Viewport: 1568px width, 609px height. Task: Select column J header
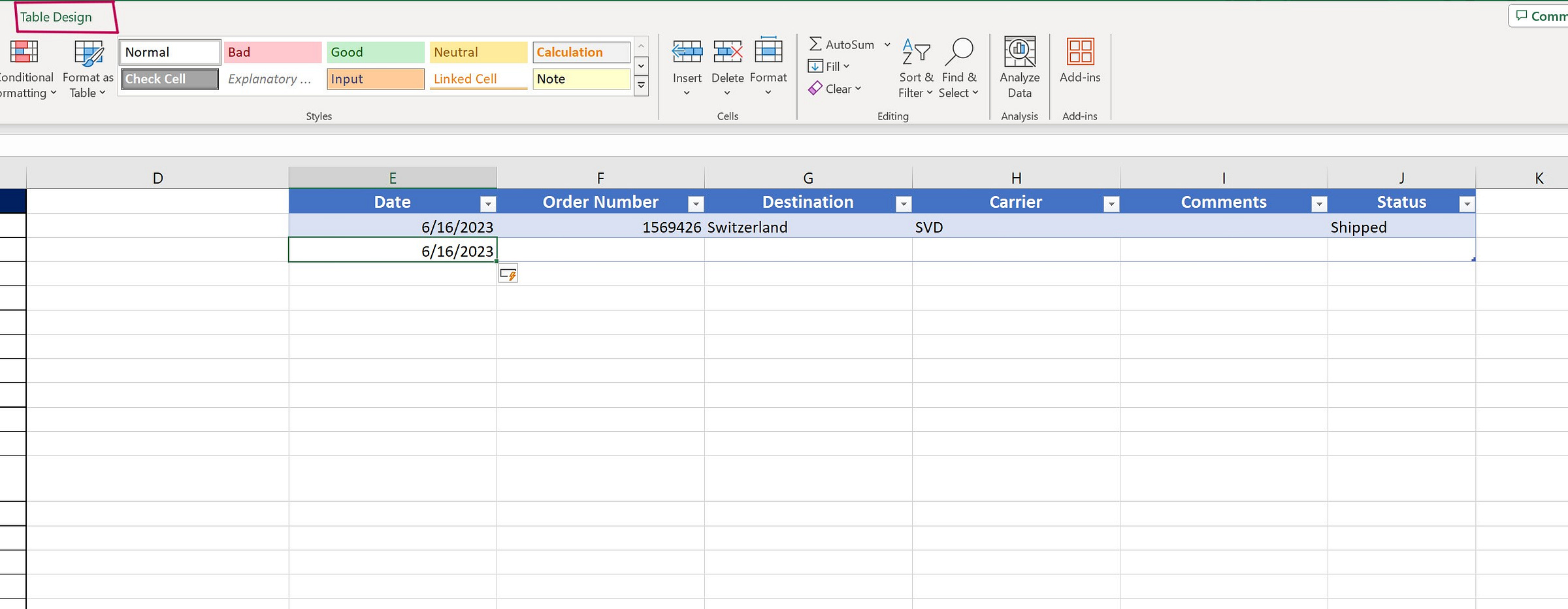1401,178
